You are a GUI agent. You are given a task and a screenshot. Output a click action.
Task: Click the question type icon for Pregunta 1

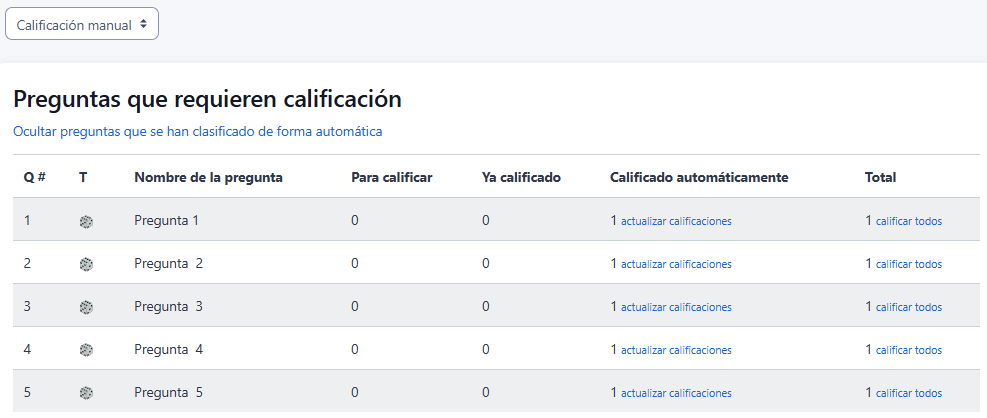[x=86, y=222]
